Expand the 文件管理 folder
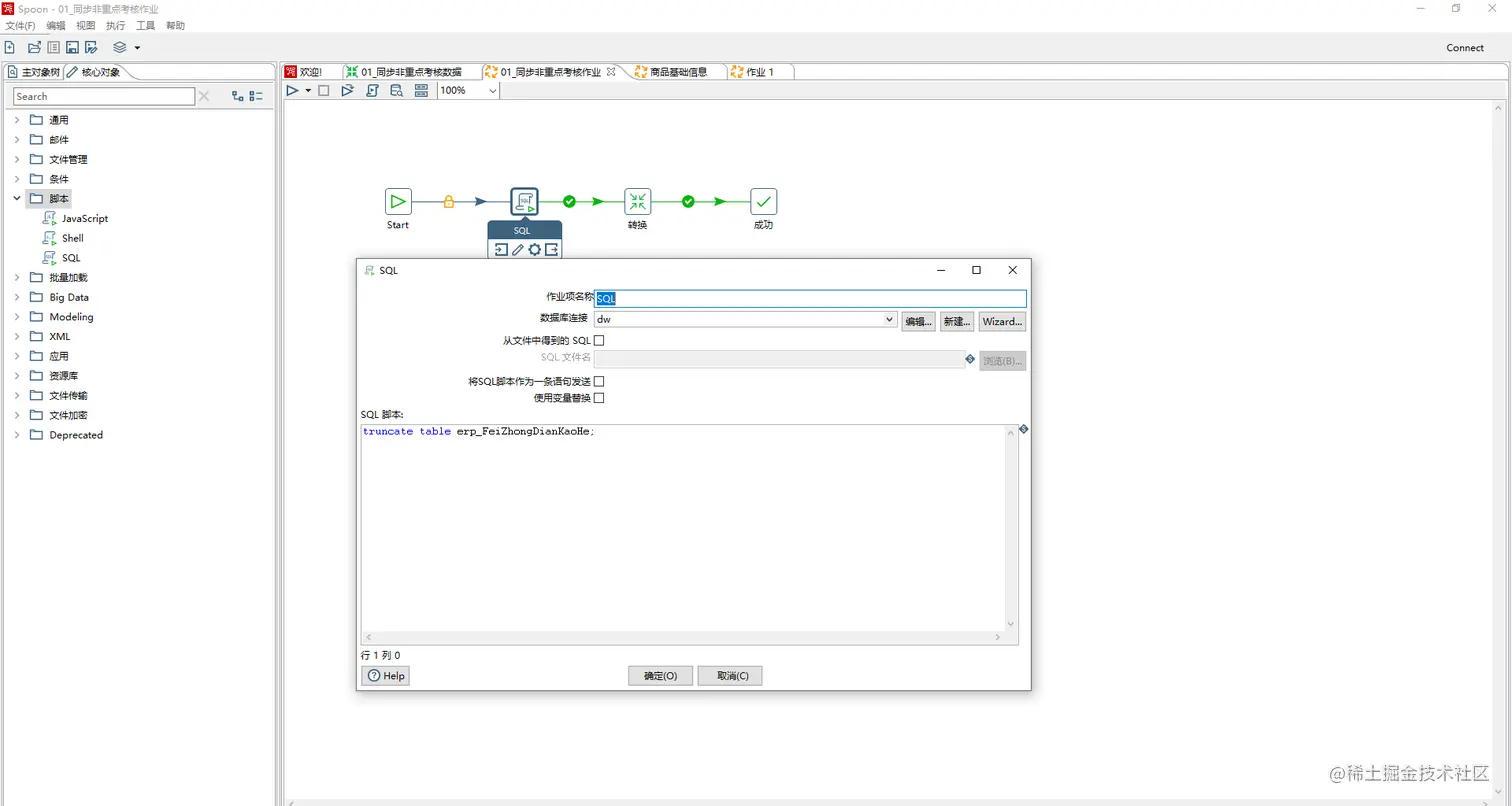This screenshot has width=1512, height=806. pos(17,159)
